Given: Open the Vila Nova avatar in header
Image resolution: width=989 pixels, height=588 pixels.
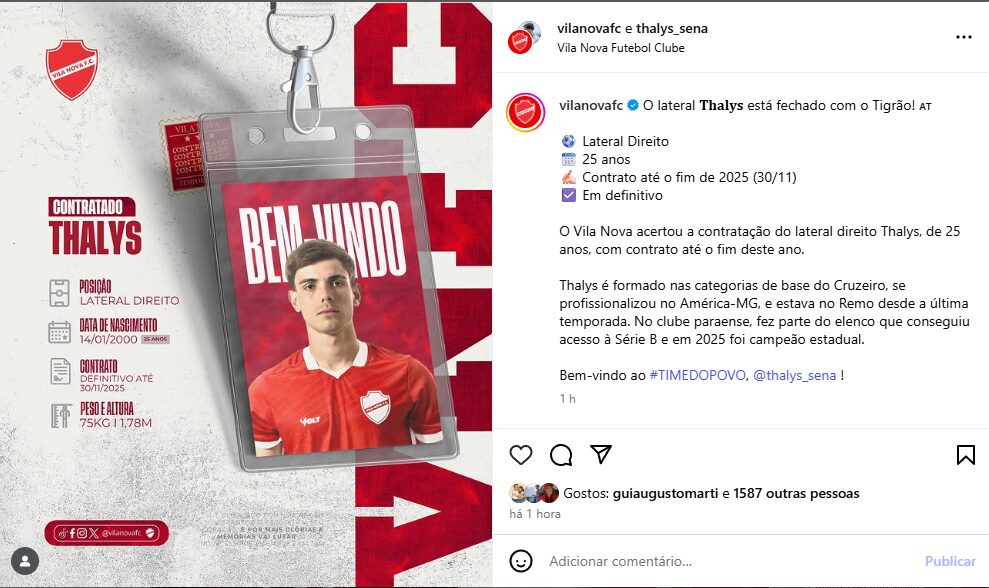Looking at the screenshot, I should click(x=525, y=37).
